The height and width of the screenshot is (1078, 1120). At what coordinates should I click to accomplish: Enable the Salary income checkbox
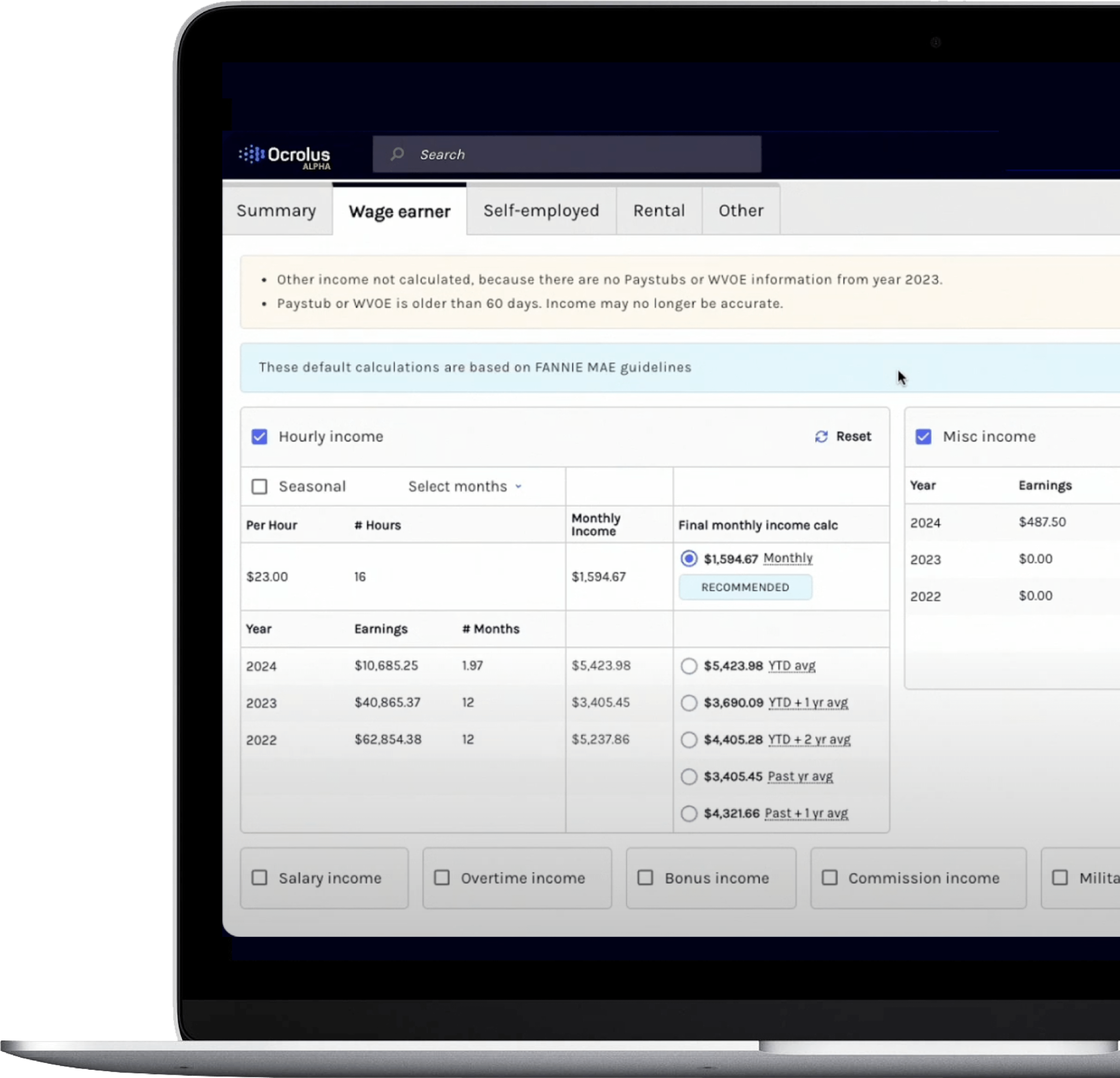259,877
